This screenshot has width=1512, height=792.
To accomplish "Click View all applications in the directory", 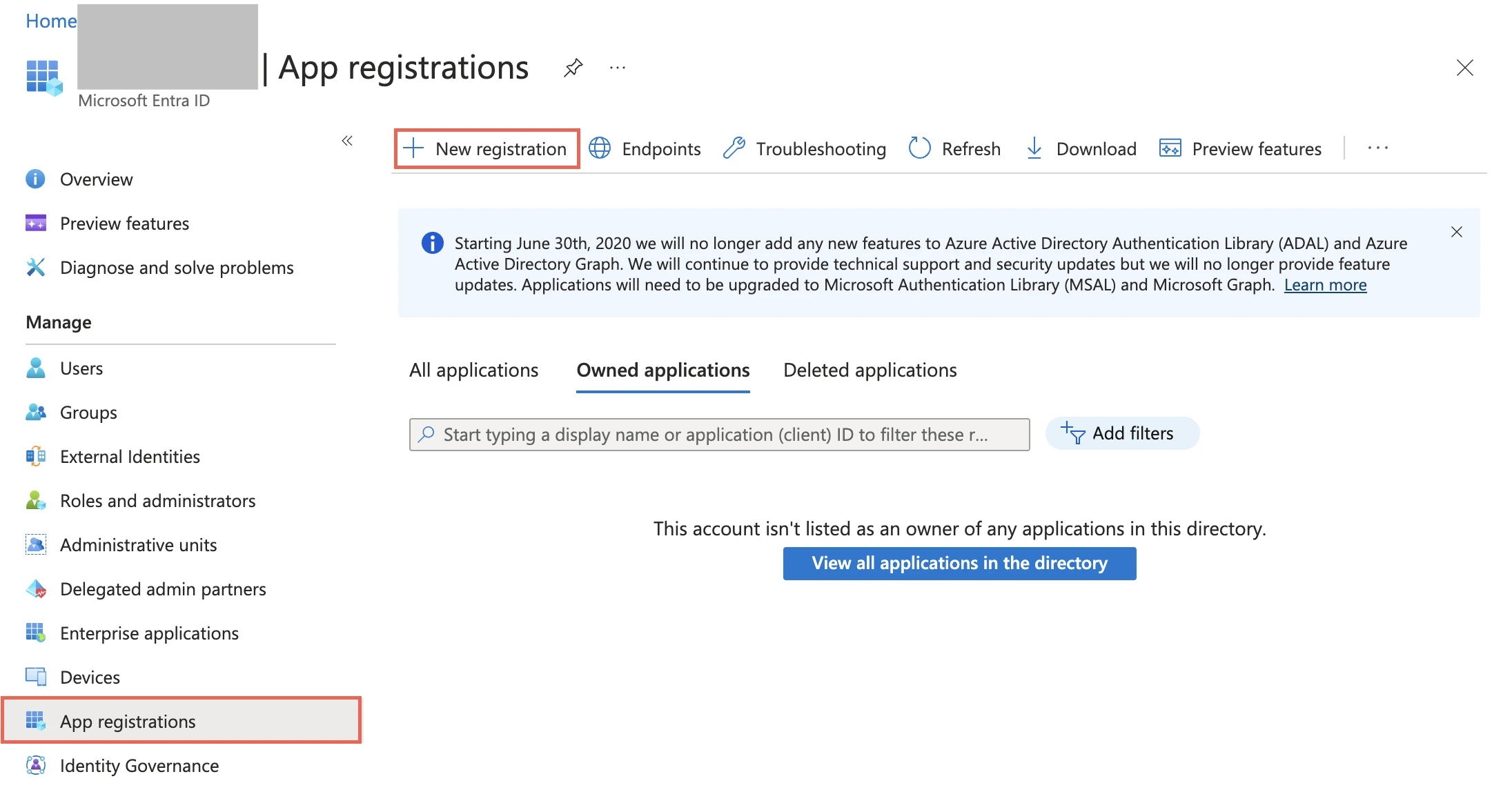I will click(959, 564).
